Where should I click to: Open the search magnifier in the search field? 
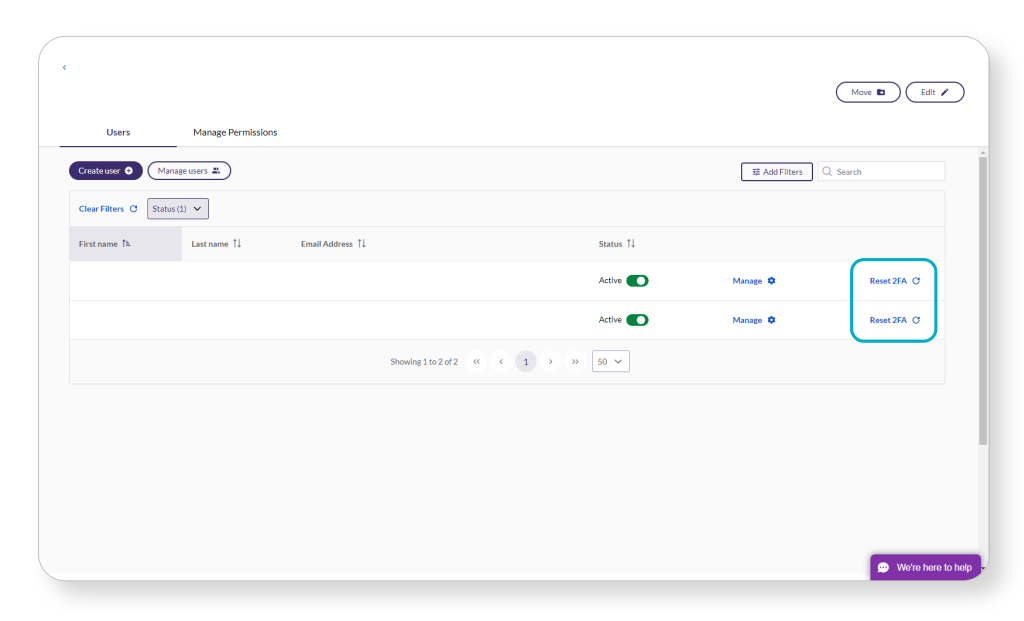point(826,171)
